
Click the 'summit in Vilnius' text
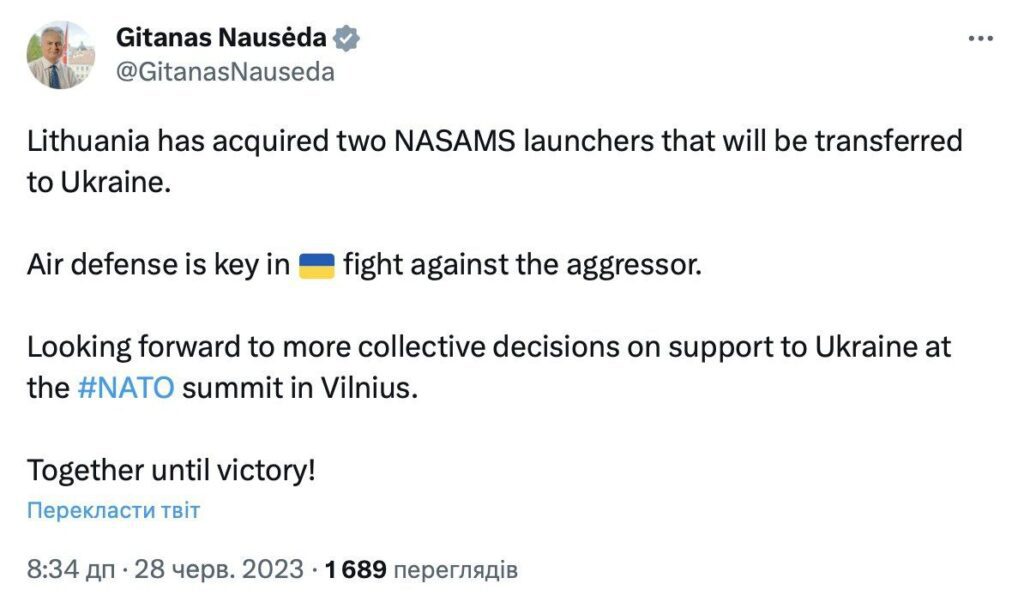(x=300, y=388)
